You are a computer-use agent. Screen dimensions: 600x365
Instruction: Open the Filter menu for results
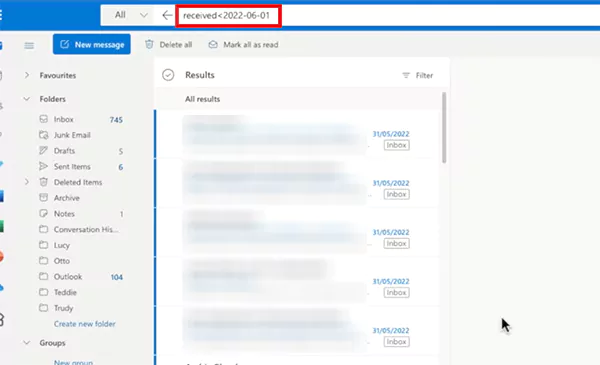click(x=417, y=75)
